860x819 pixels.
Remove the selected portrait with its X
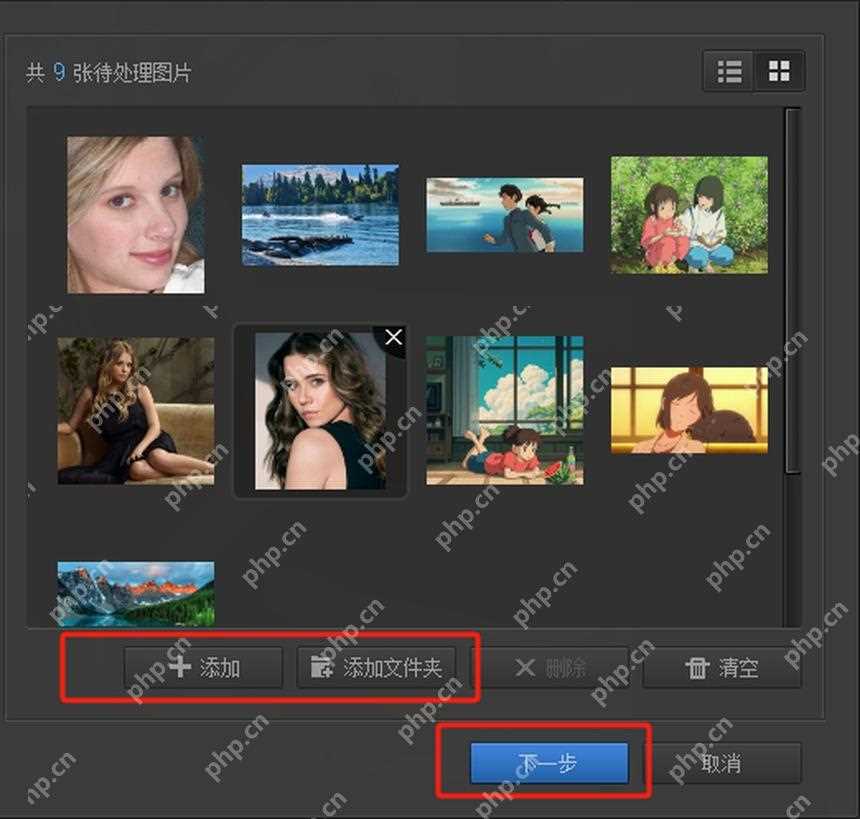point(393,337)
